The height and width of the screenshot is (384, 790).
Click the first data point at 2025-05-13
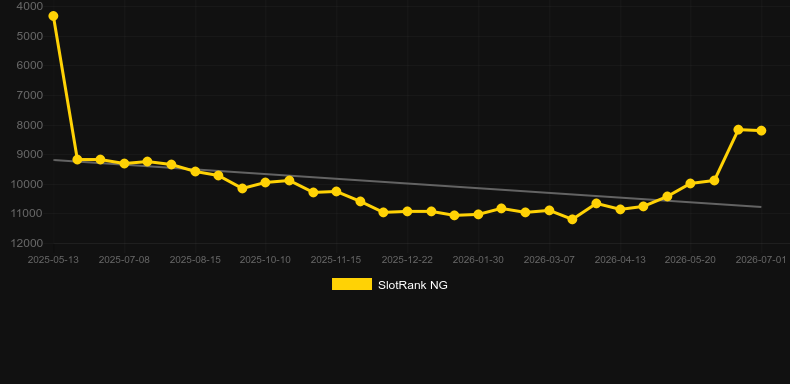click(x=53, y=16)
